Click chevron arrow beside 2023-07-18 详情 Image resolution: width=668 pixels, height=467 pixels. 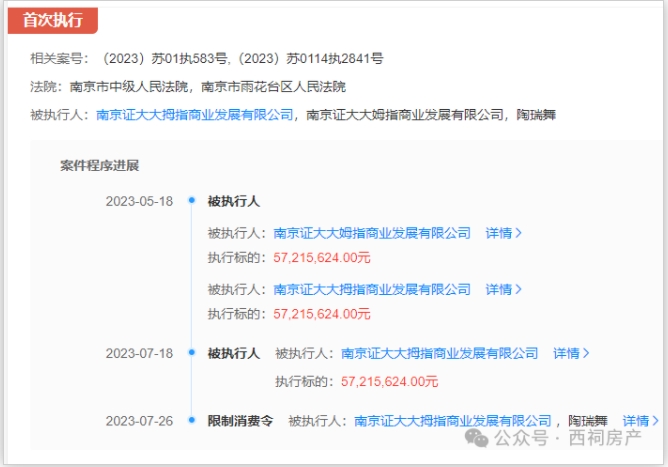(586, 353)
